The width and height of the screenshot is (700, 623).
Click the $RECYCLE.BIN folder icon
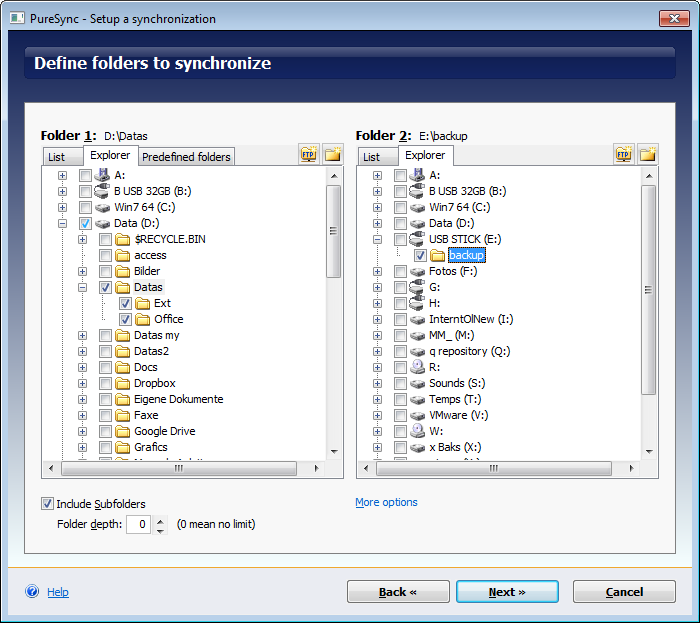pos(123,239)
